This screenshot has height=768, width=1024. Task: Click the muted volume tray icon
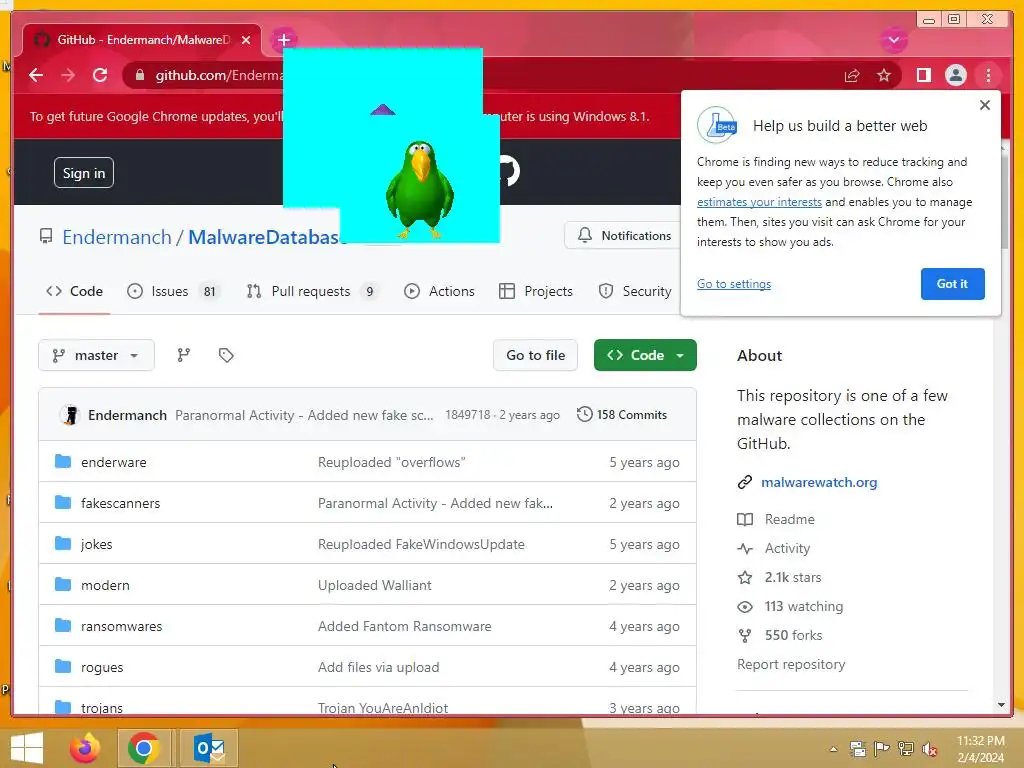pyautogui.click(x=930, y=749)
